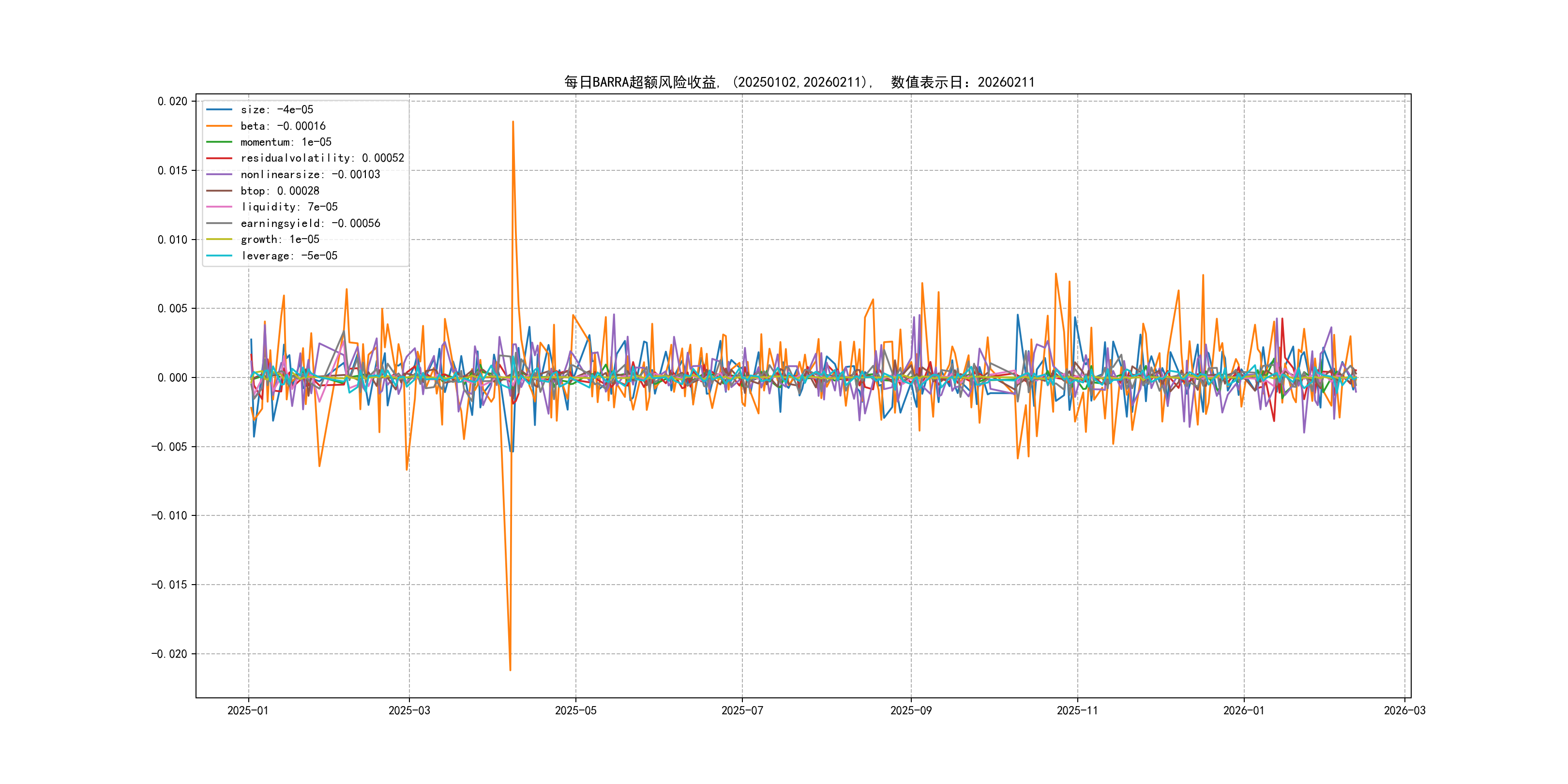Image resolution: width=1568 pixels, height=784 pixels.
Task: Click the residualvolatility red legend swatch
Action: 219,158
